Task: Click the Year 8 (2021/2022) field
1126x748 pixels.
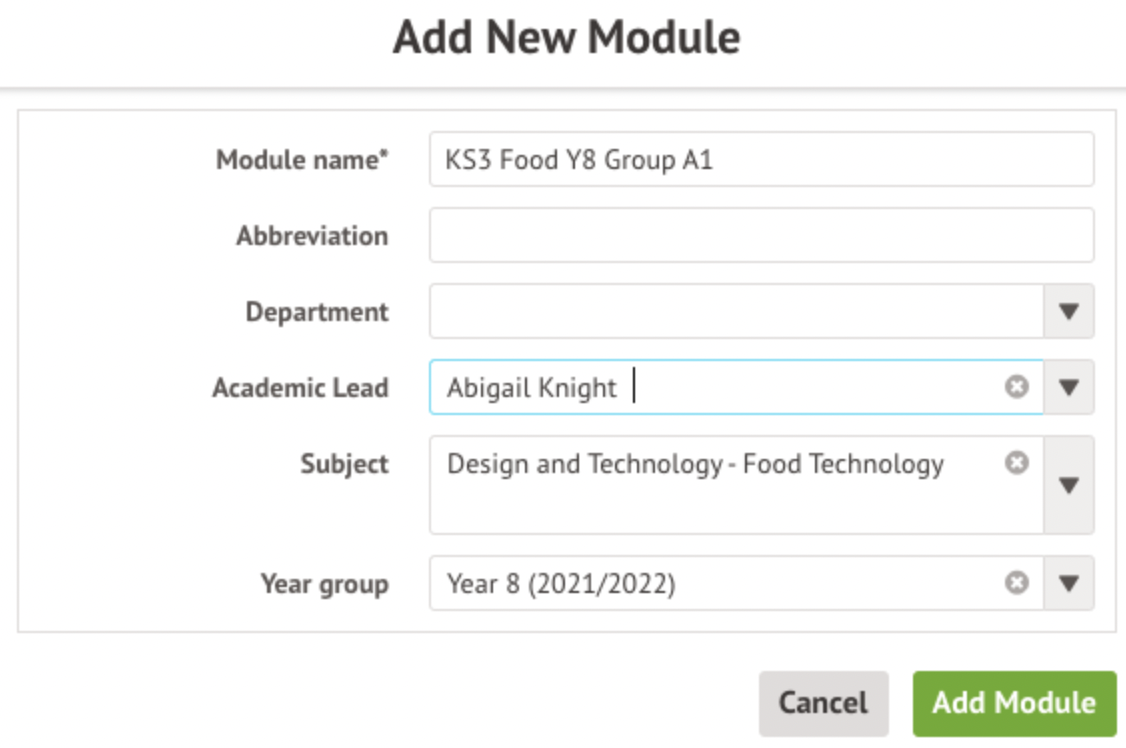Action: coord(700,583)
